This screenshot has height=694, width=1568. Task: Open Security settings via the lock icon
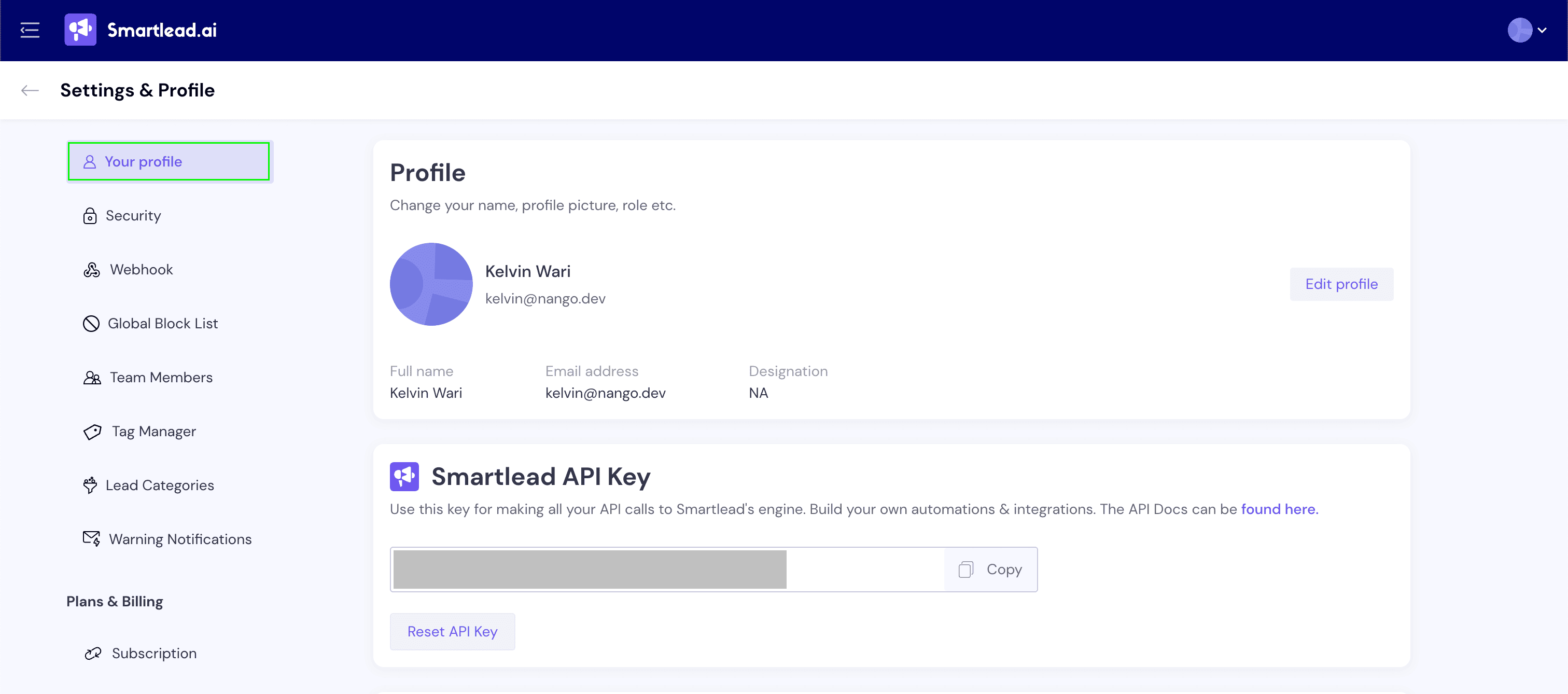coord(90,216)
